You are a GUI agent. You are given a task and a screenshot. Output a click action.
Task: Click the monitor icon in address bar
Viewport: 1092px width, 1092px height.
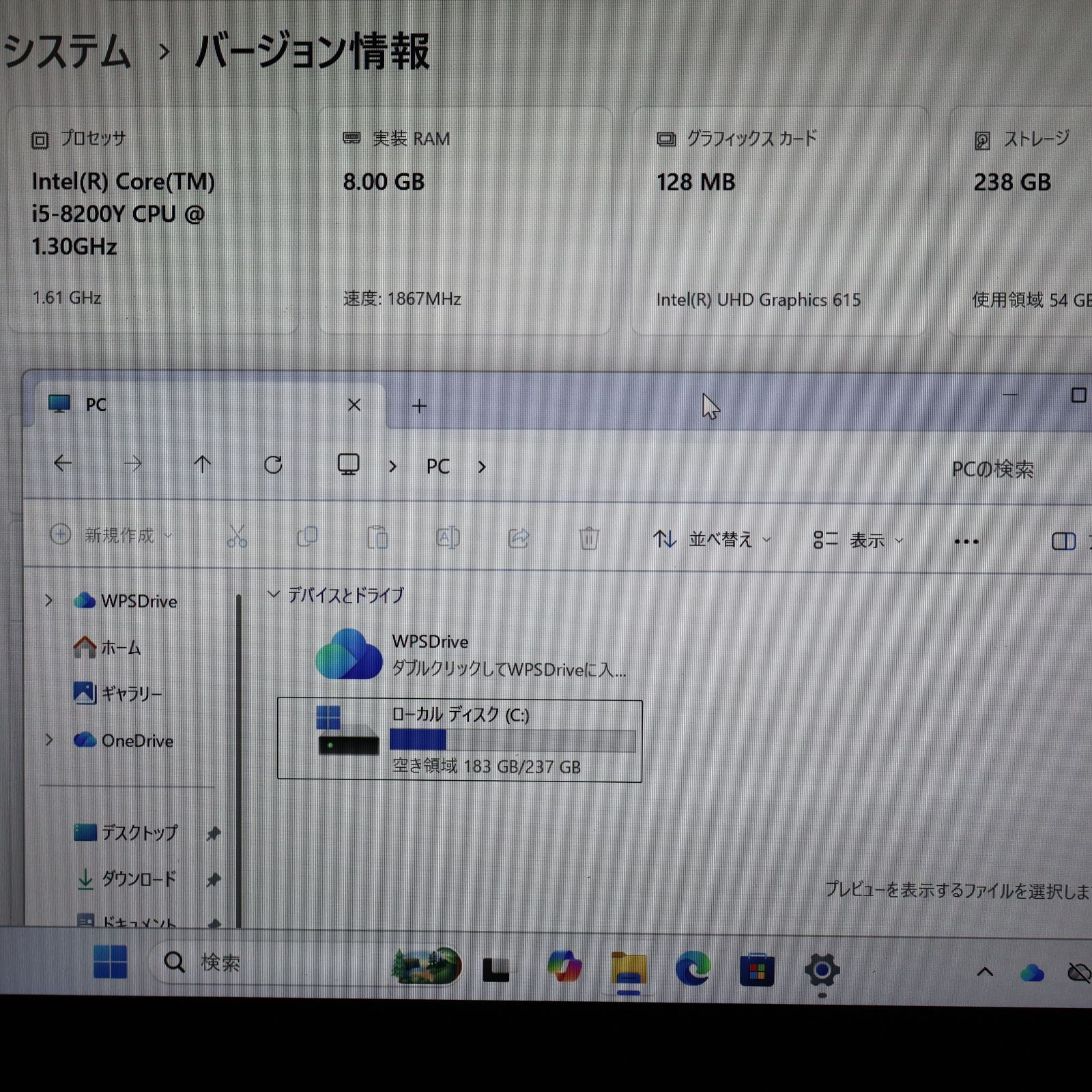[x=348, y=465]
